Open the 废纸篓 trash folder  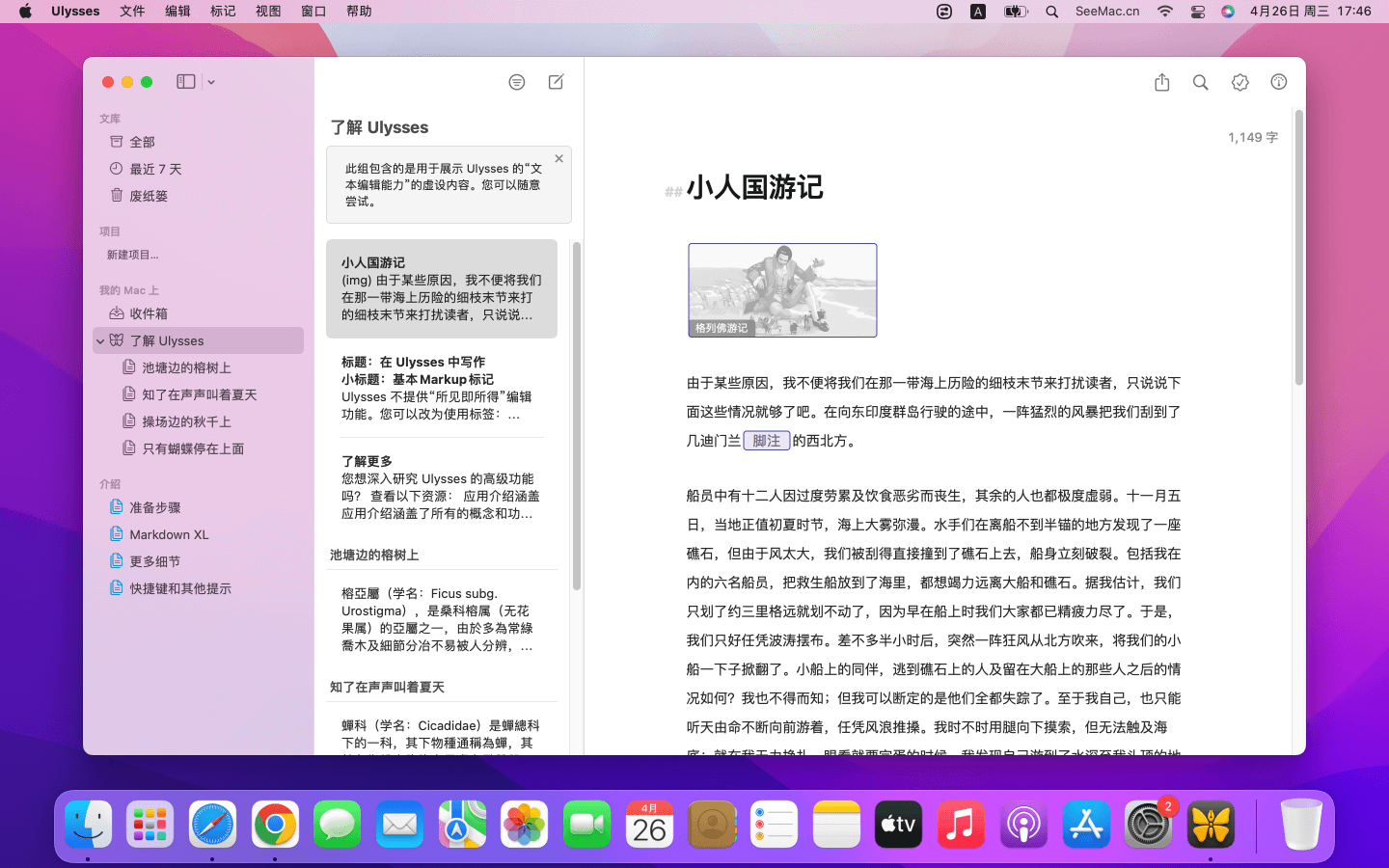pyautogui.click(x=148, y=196)
